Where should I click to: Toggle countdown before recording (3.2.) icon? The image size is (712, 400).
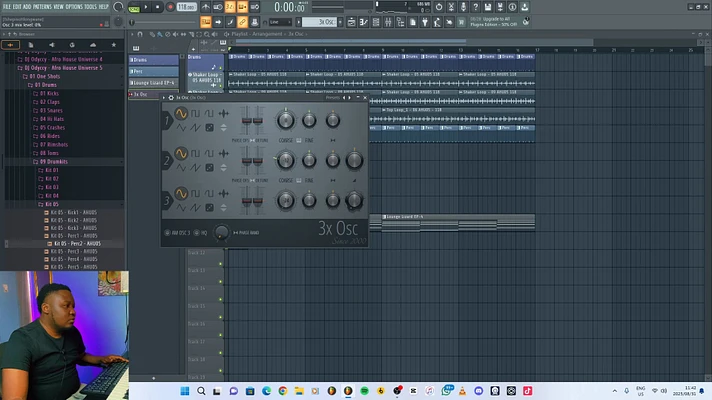coord(230,7)
